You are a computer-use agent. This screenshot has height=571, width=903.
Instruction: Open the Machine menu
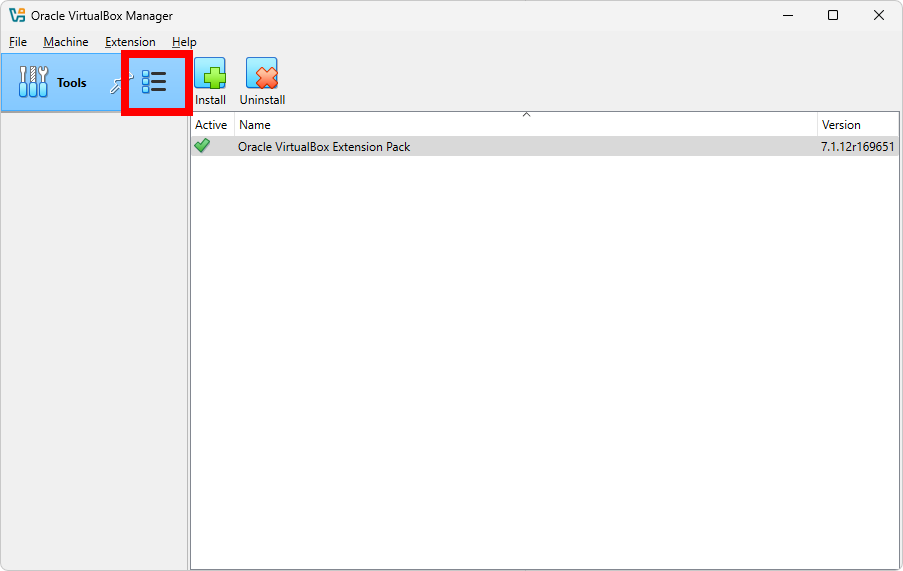(66, 42)
